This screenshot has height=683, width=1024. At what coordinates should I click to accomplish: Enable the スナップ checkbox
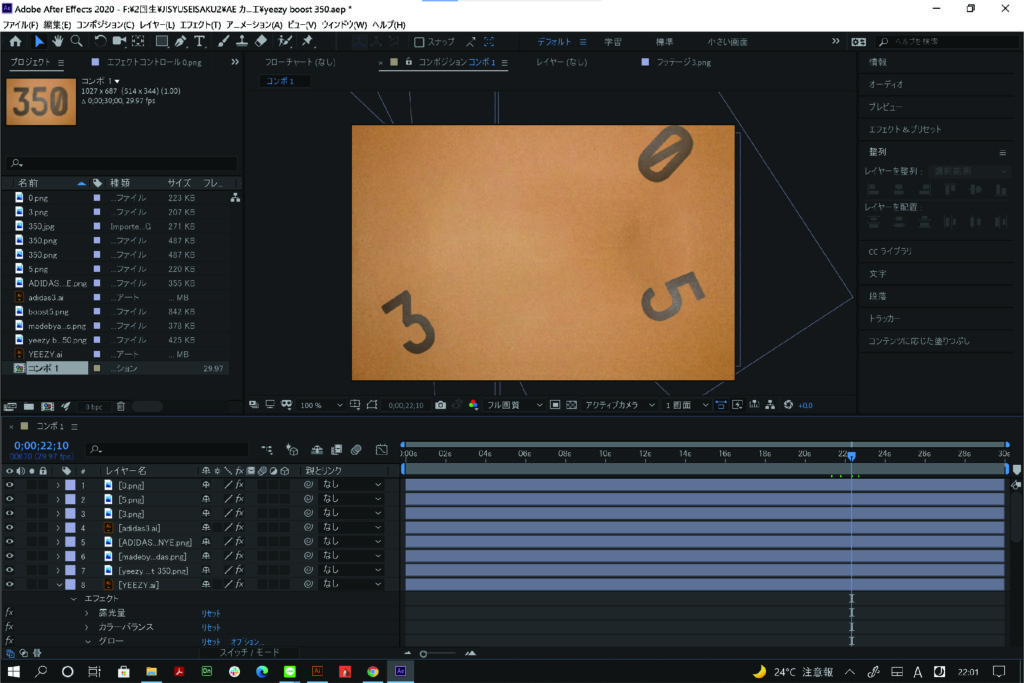[x=420, y=42]
